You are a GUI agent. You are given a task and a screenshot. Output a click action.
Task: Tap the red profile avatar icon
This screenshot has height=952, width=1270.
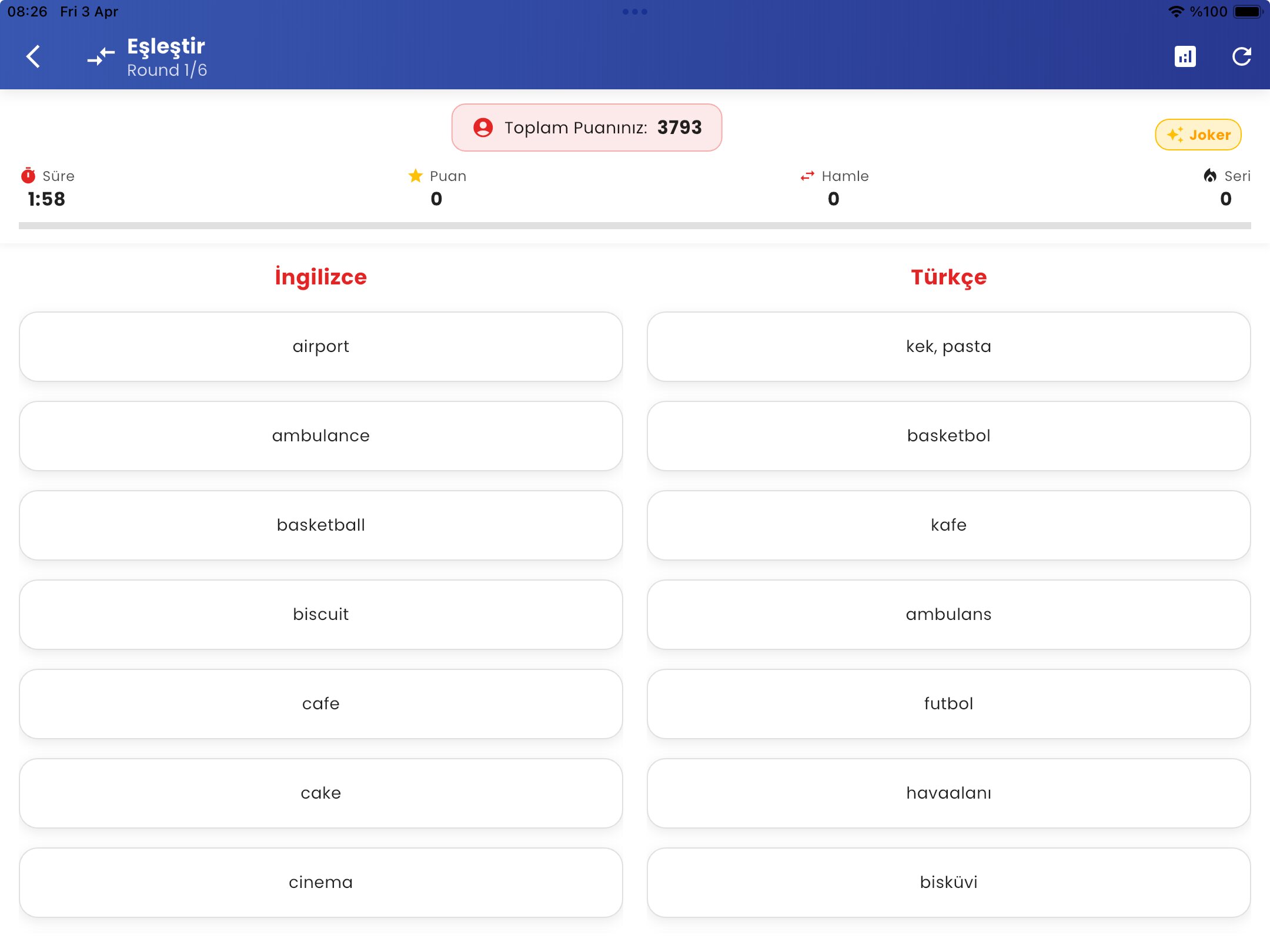pyautogui.click(x=483, y=128)
